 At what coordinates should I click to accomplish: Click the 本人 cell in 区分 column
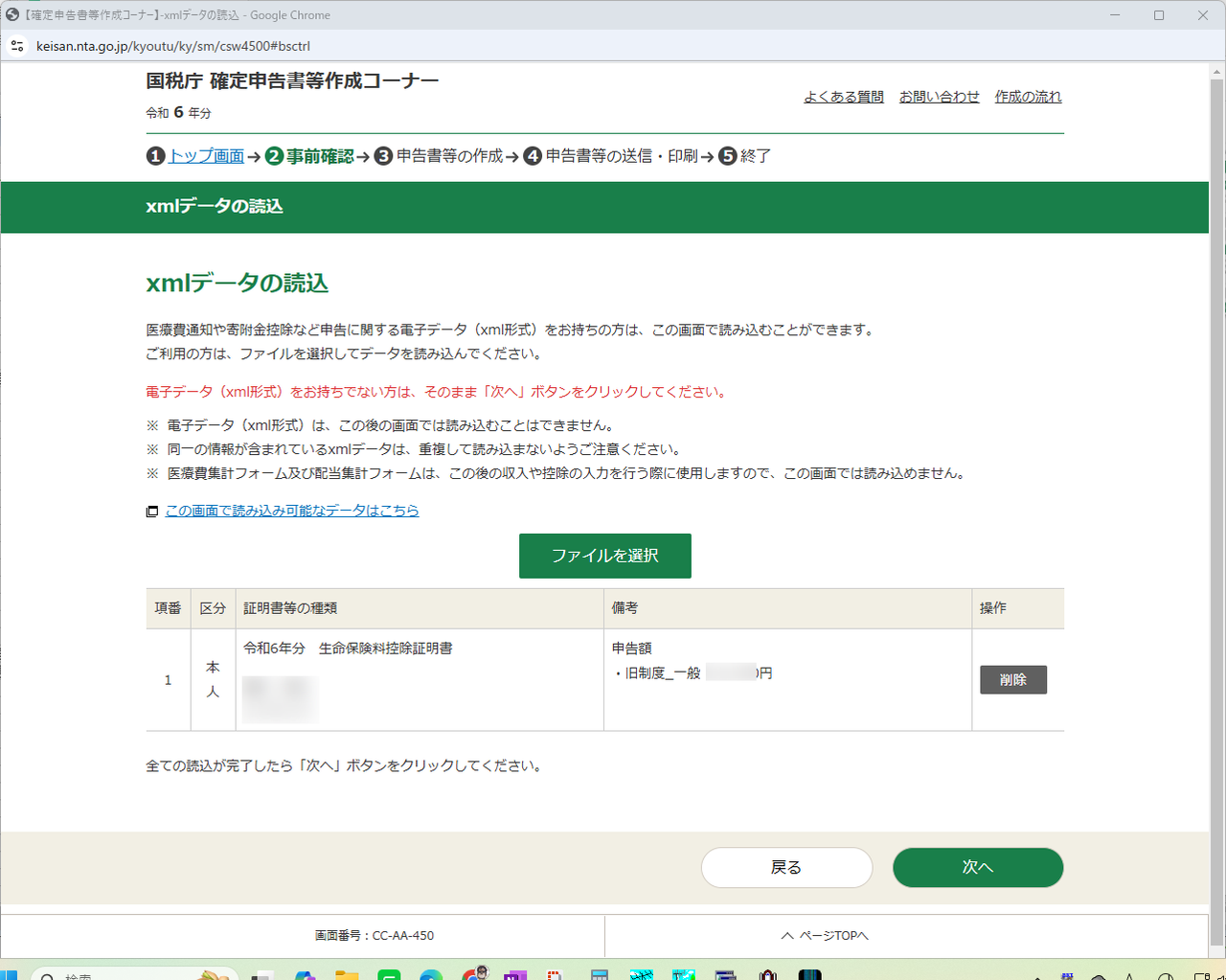point(213,679)
